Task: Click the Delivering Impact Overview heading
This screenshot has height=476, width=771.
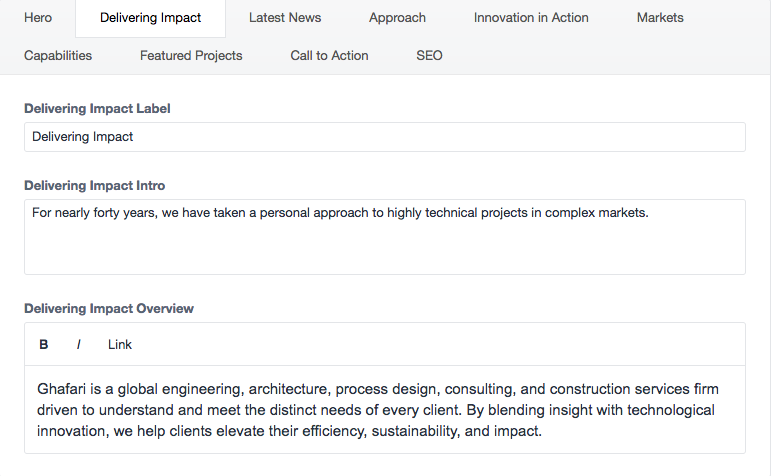Action: click(x=109, y=308)
